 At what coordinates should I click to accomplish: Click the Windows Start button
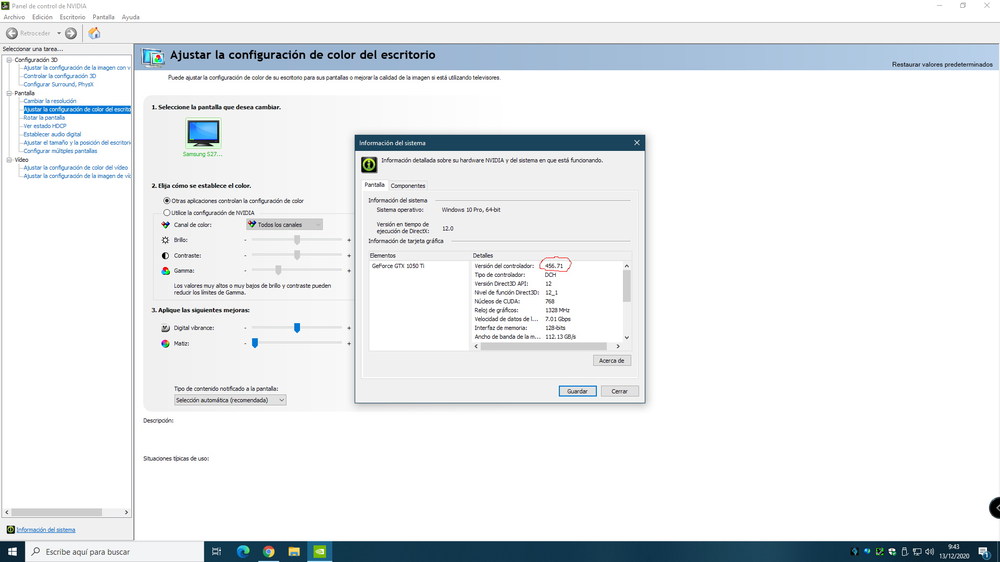click(x=12, y=552)
